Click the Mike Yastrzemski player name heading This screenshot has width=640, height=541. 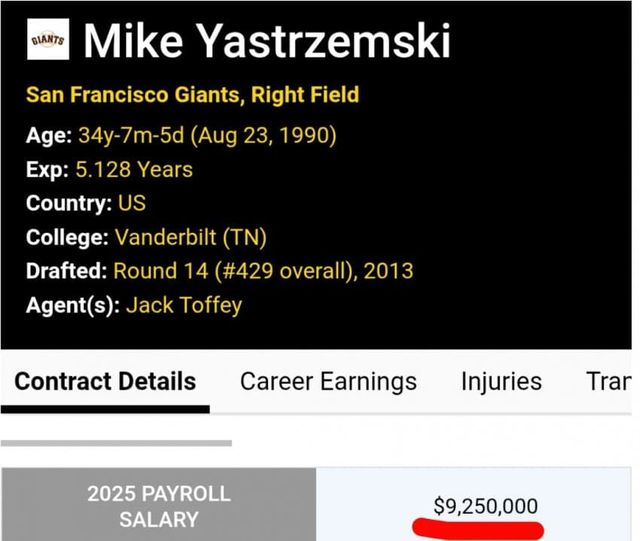coord(266,41)
